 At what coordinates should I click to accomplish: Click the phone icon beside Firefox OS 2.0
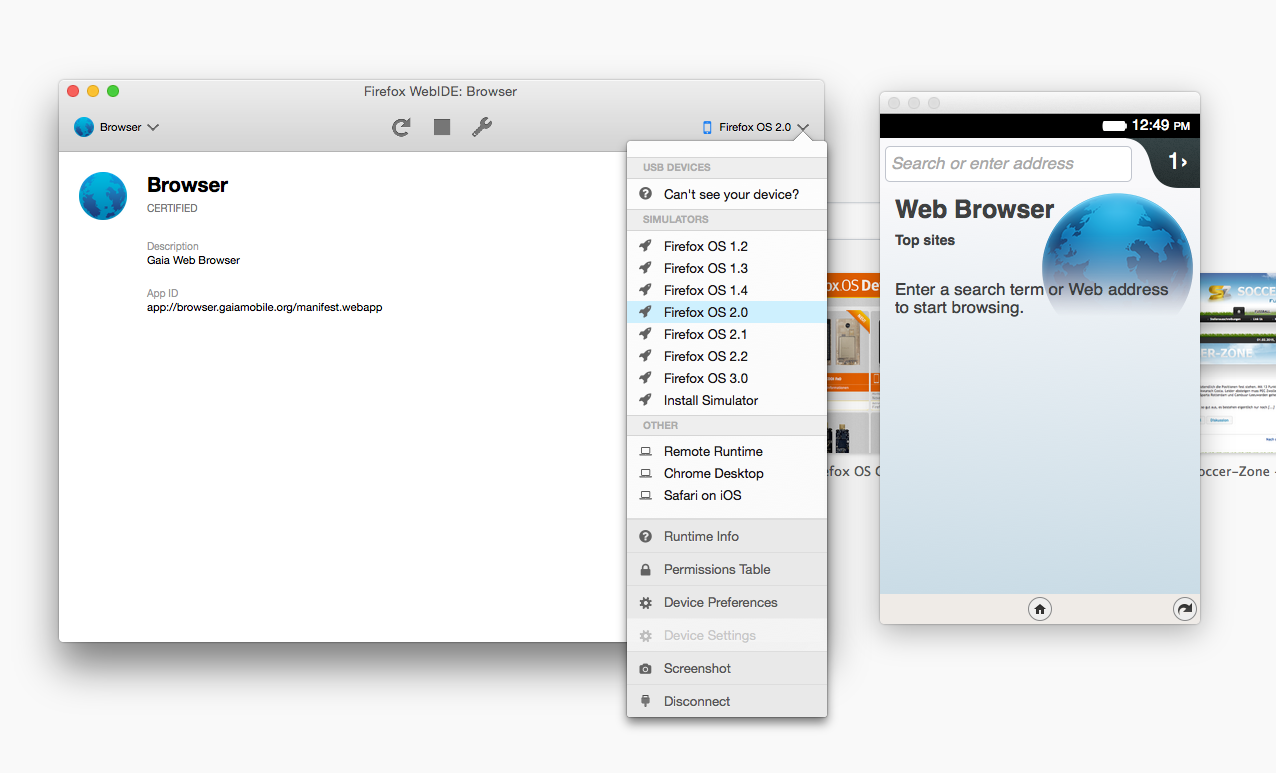[708, 127]
